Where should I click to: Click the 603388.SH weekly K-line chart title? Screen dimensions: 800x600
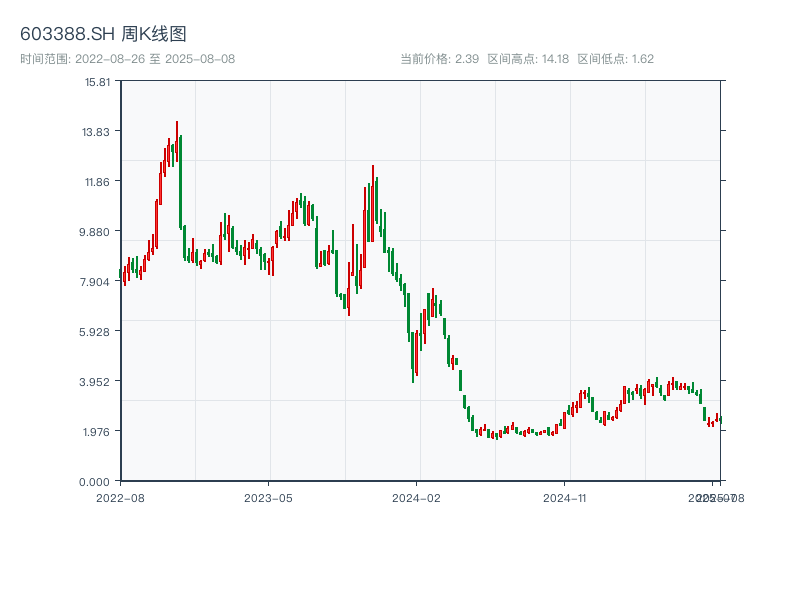click(103, 34)
